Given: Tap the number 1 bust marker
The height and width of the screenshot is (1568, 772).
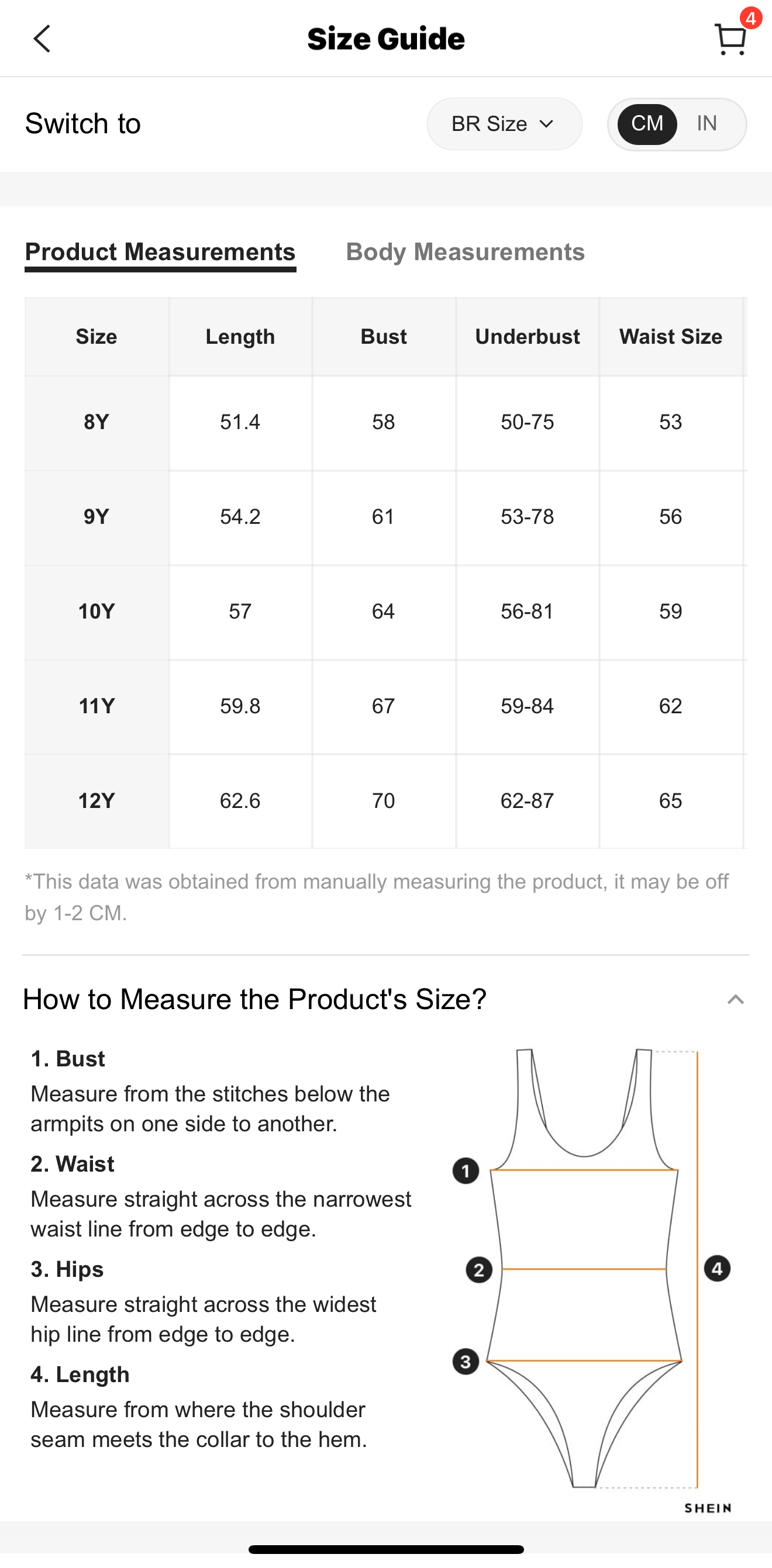Looking at the screenshot, I should point(466,1171).
